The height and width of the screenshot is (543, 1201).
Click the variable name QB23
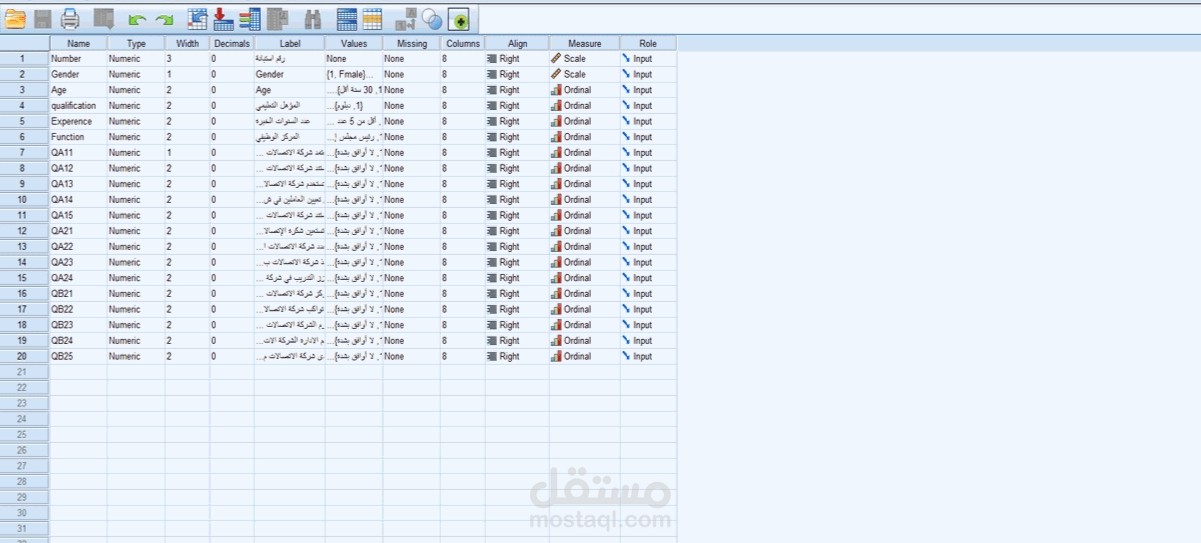(x=62, y=325)
